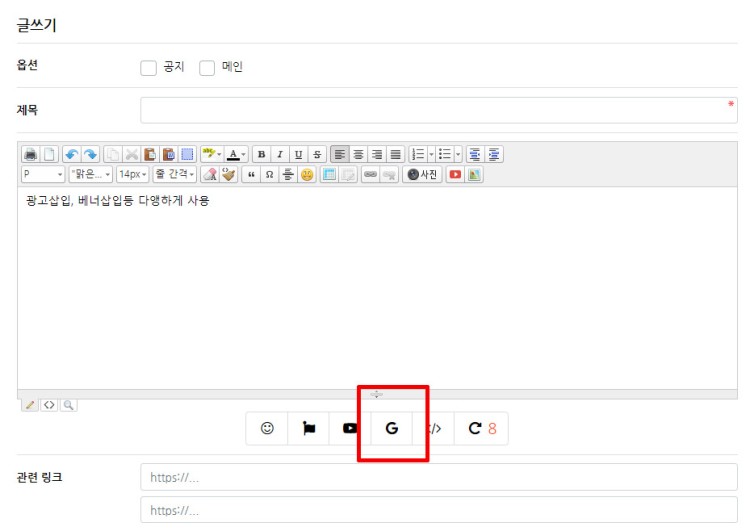This screenshot has width=750, height=531.
Task: Switch to HTML source mode tab
Action: (x=48, y=405)
